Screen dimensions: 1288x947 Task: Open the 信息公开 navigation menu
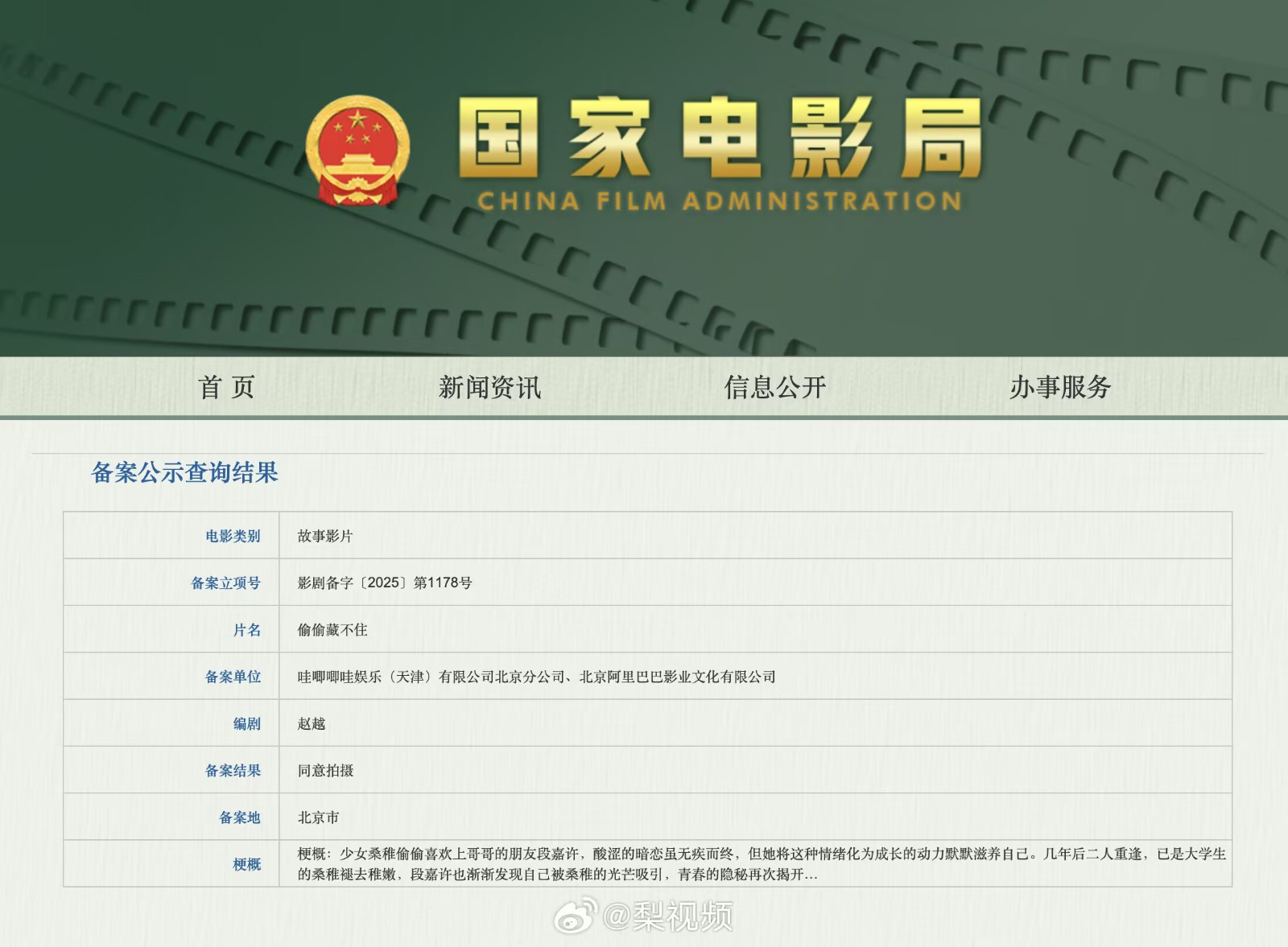click(x=774, y=387)
